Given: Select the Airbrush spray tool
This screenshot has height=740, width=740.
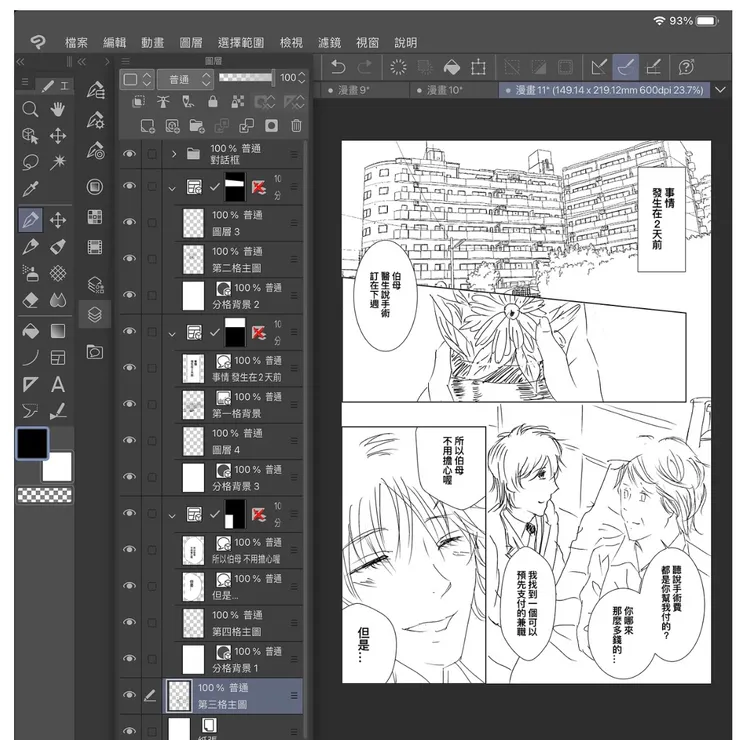Looking at the screenshot, I should click(30, 273).
